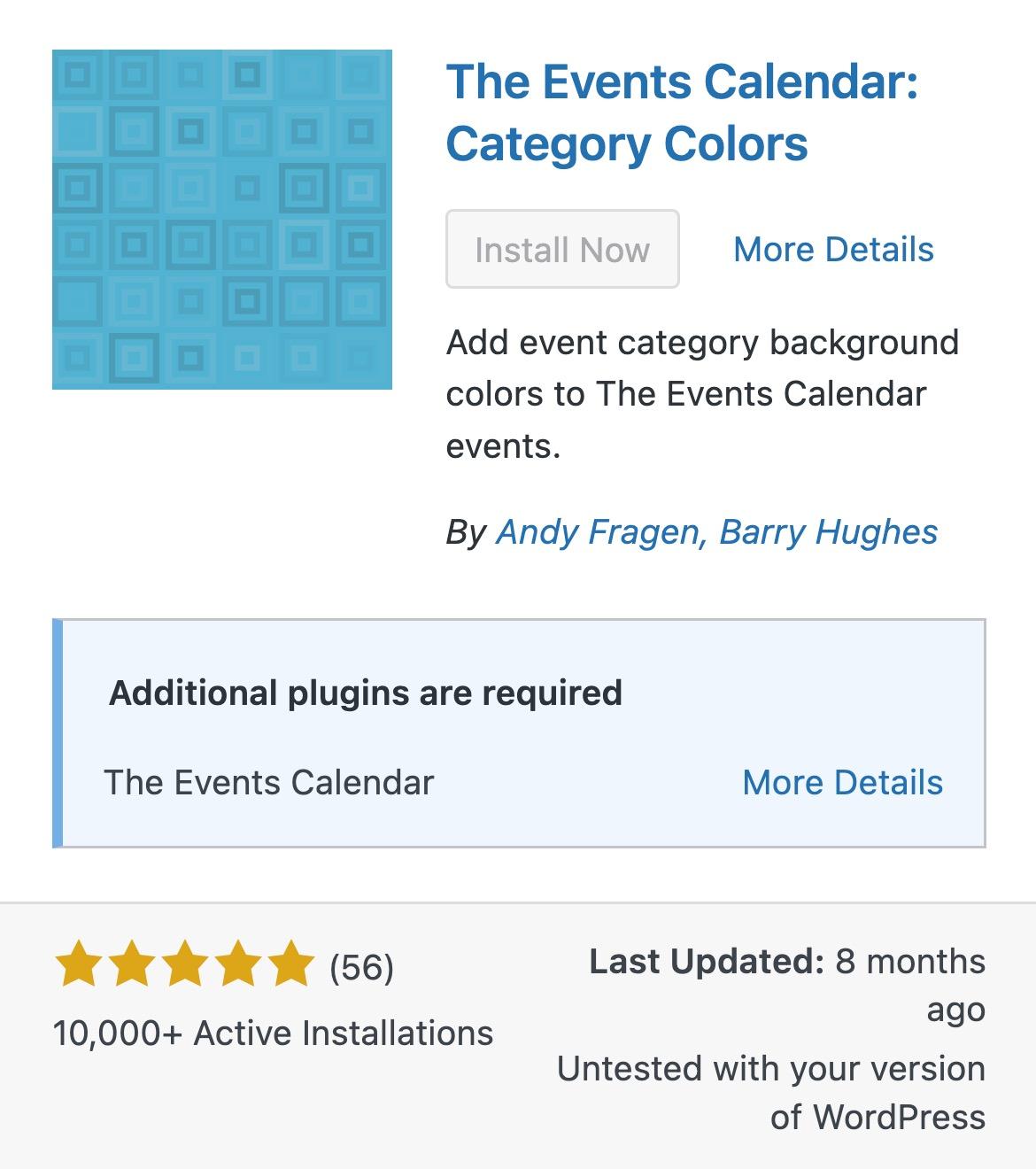The height and width of the screenshot is (1169, 1036).
Task: Click the third rating star
Action: click(184, 965)
